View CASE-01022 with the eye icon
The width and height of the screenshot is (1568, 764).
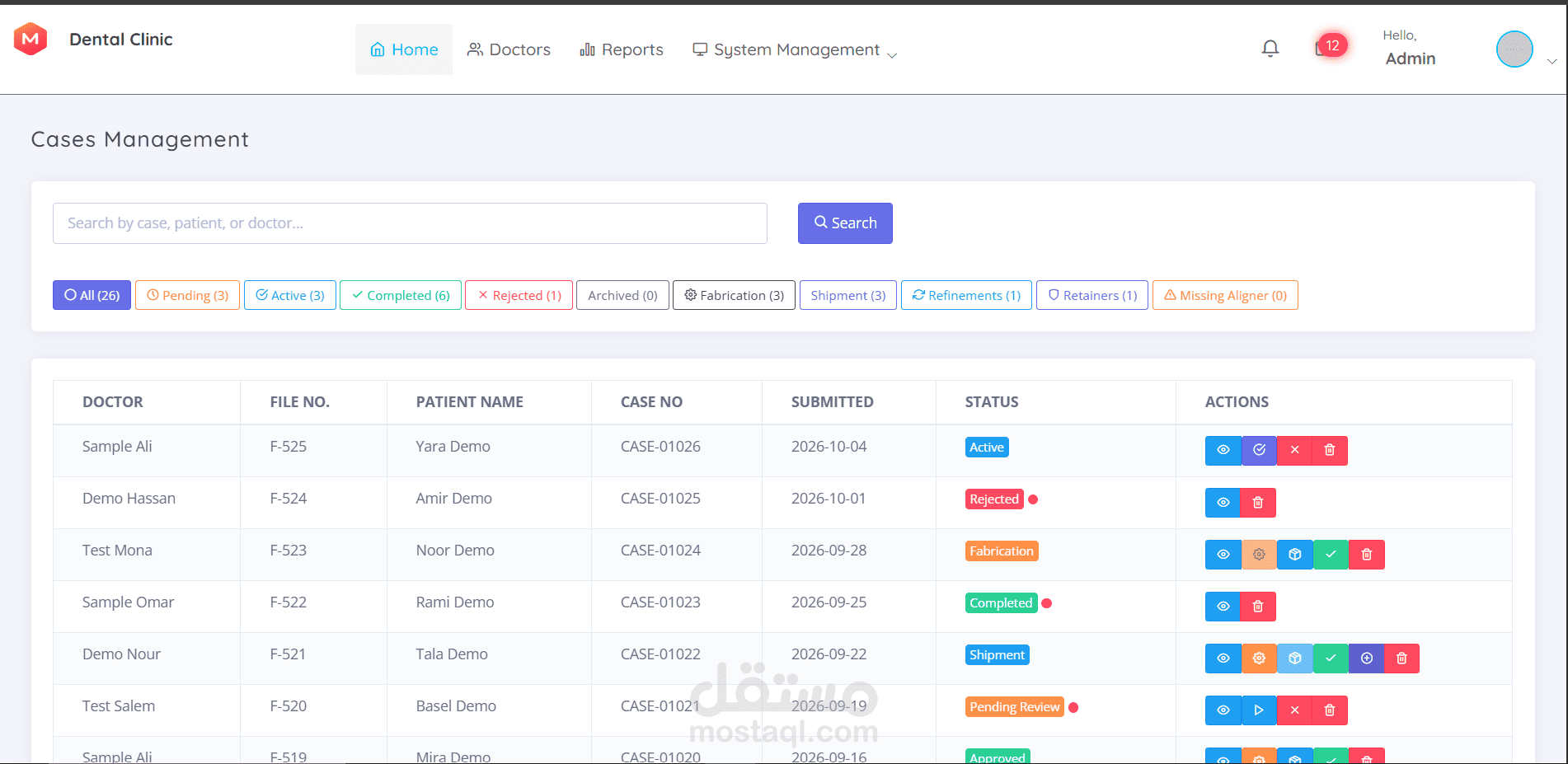coord(1223,658)
